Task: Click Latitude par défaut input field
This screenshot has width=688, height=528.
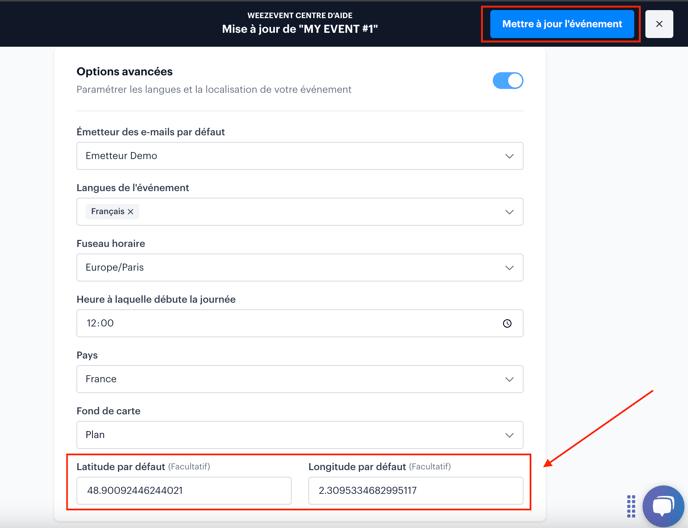Action: tap(184, 490)
